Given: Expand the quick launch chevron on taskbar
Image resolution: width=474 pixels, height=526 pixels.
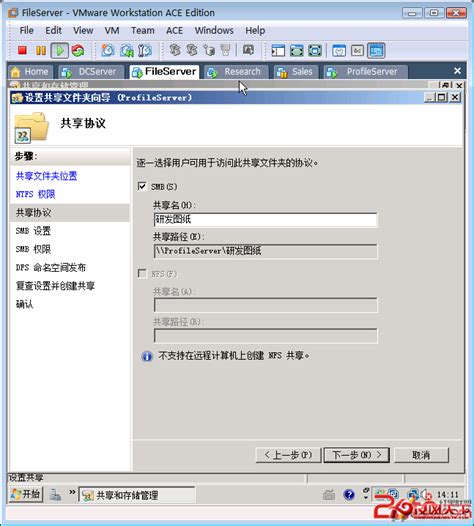Looking at the screenshot, I should pyautogui.click(x=72, y=492).
